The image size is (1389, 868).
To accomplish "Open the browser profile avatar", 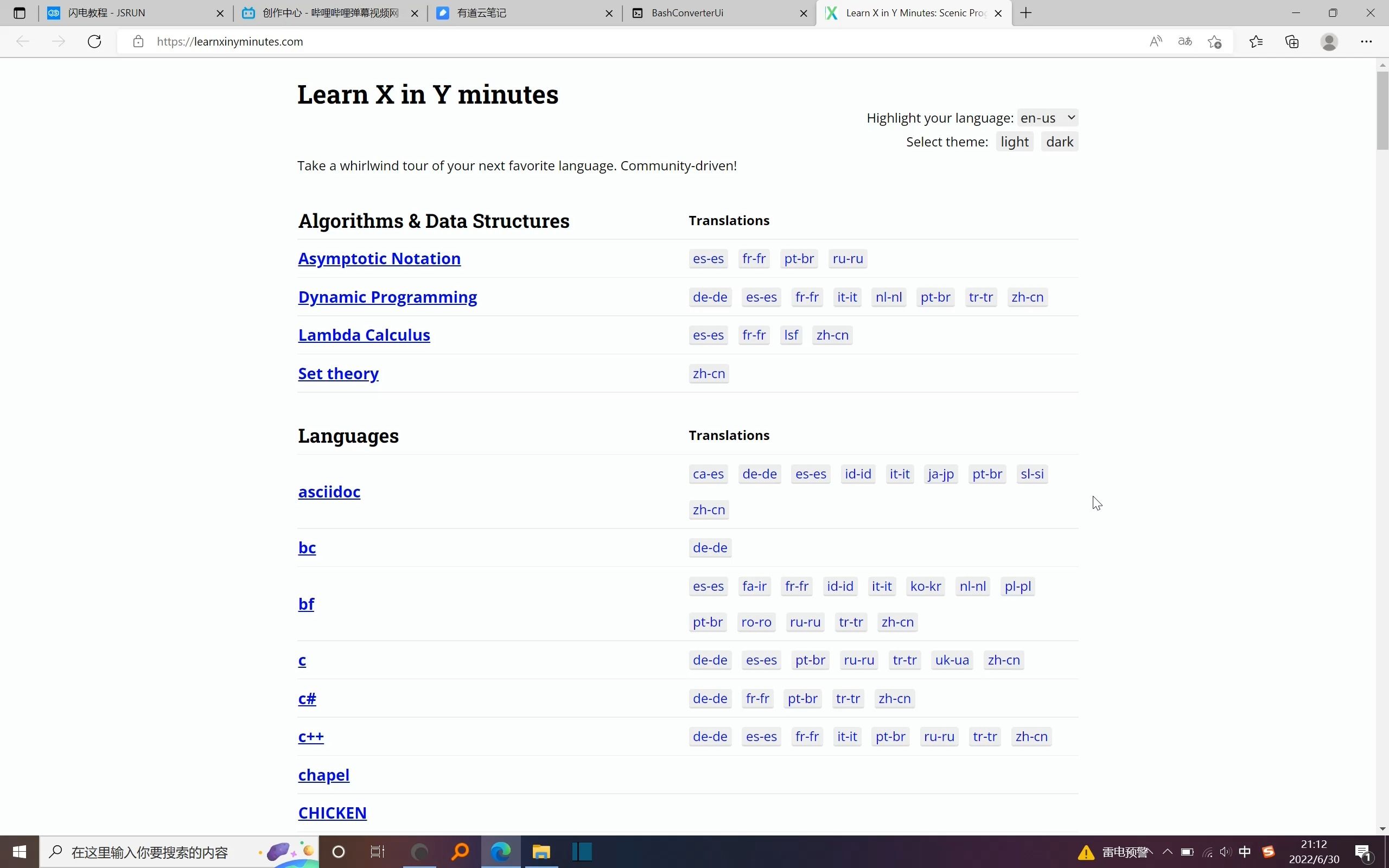I will point(1329,41).
